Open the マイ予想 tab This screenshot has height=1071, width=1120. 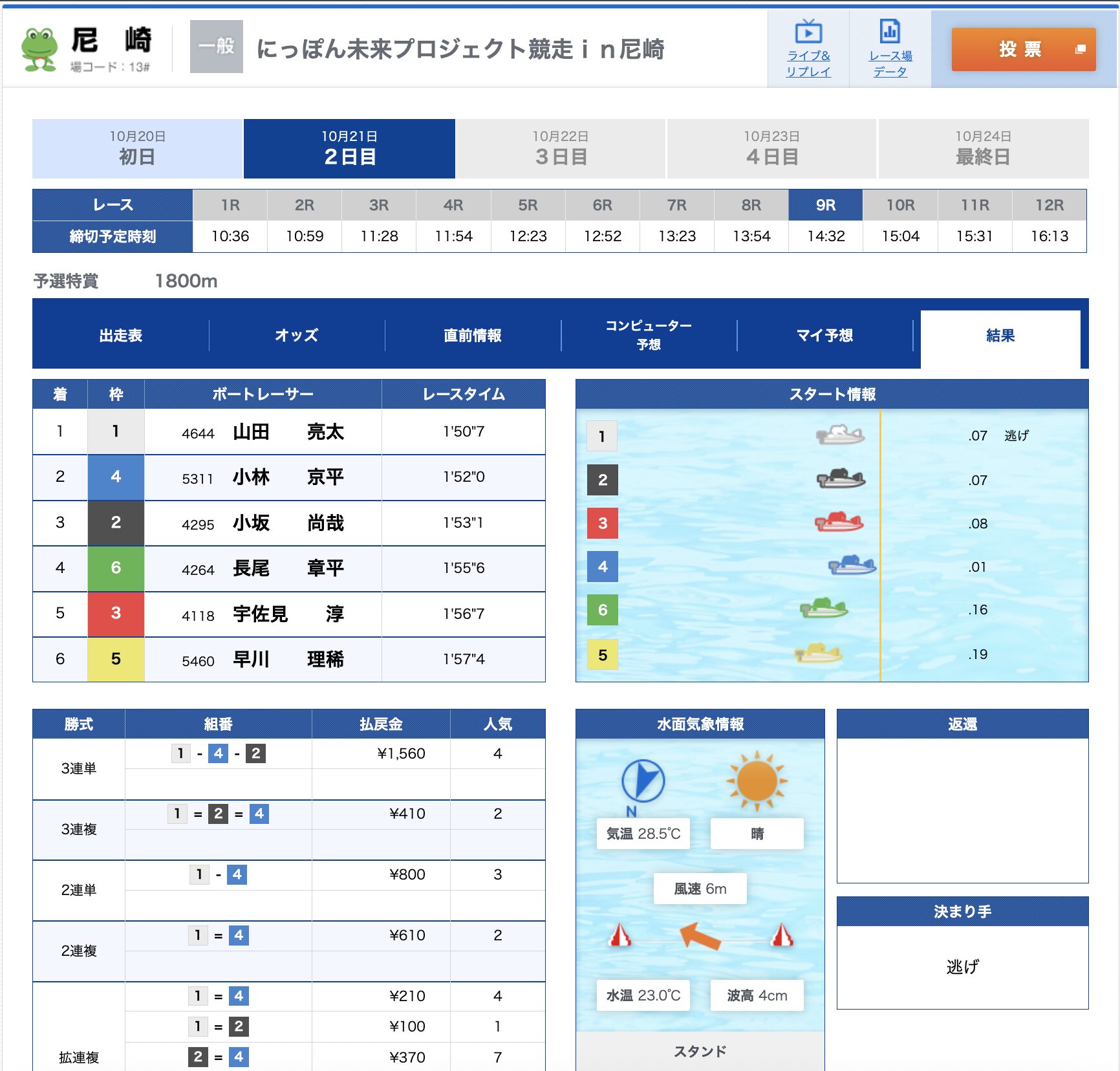(824, 335)
